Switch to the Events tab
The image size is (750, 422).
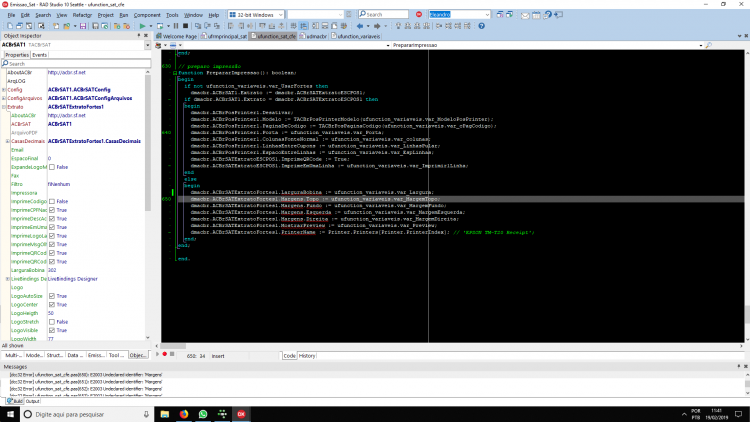click(39, 55)
